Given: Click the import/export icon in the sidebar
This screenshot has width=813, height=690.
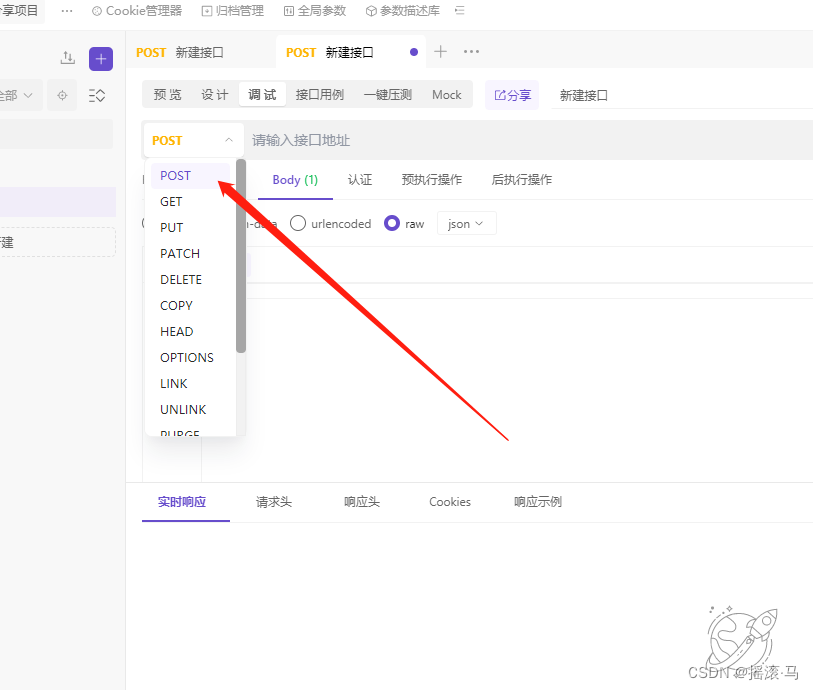Looking at the screenshot, I should [x=66, y=58].
